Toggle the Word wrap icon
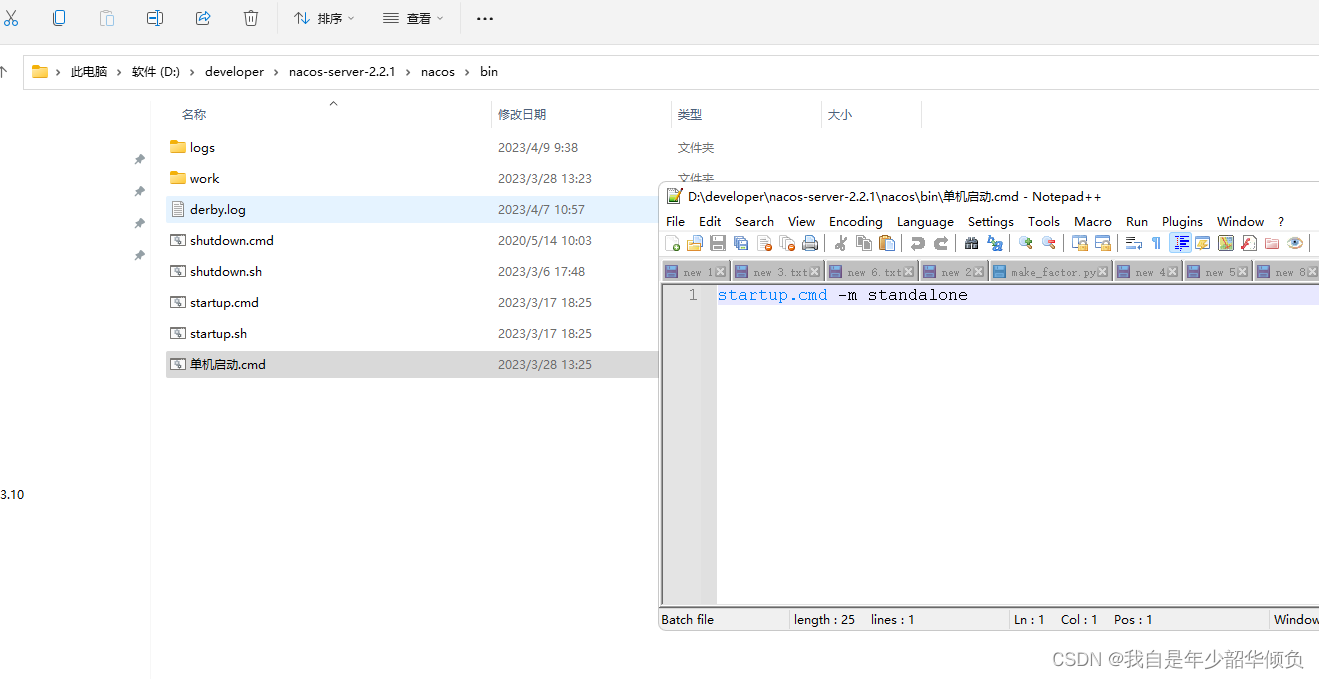The height and width of the screenshot is (679, 1319). click(x=1134, y=243)
